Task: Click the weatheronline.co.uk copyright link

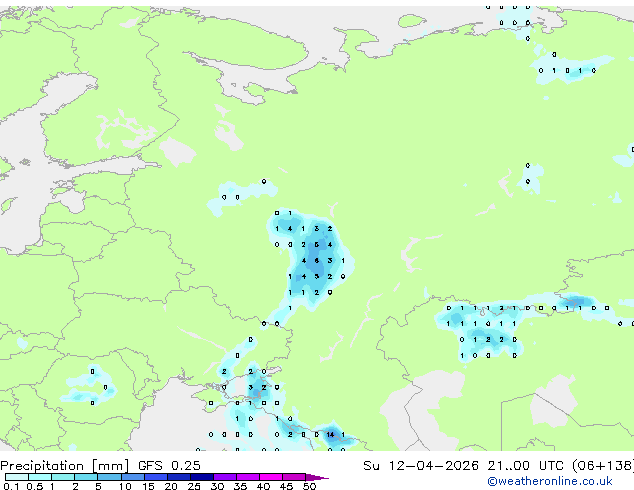Action: coord(550,481)
